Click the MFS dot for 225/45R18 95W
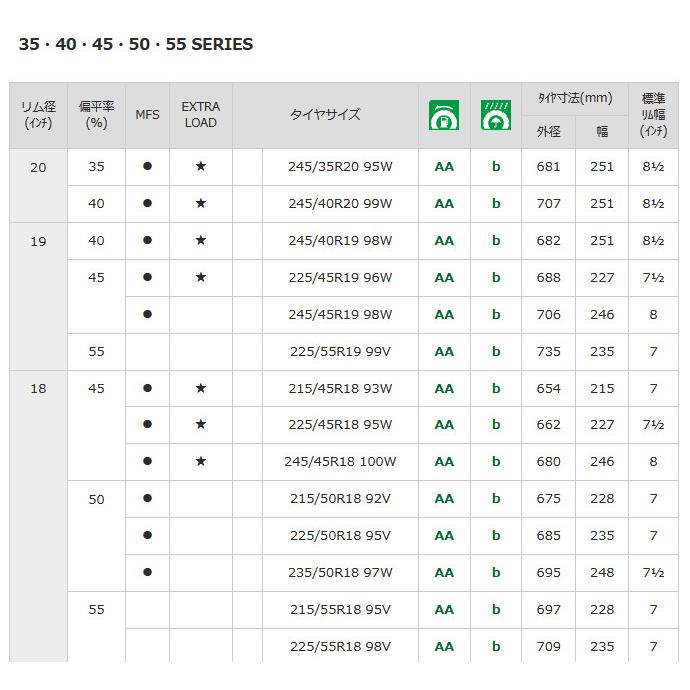Viewport: 690px width, 690px height. 147,424
